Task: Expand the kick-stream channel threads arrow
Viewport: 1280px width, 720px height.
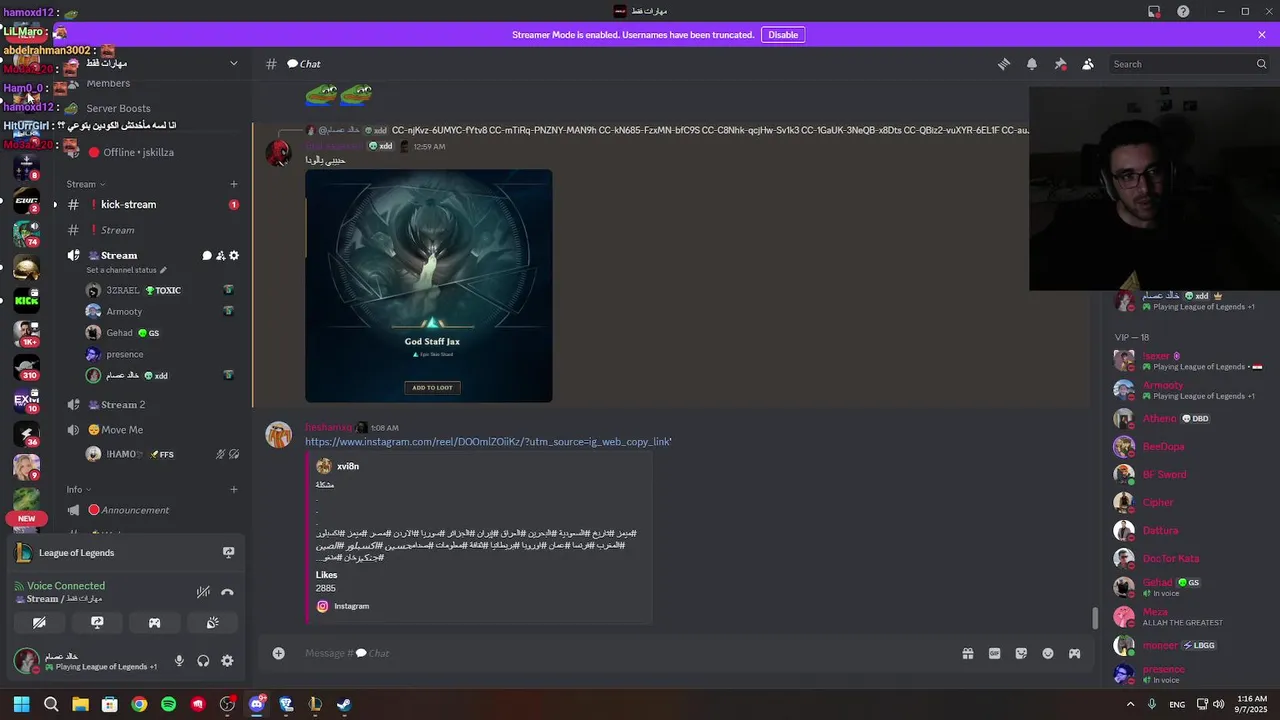Action: (55, 205)
